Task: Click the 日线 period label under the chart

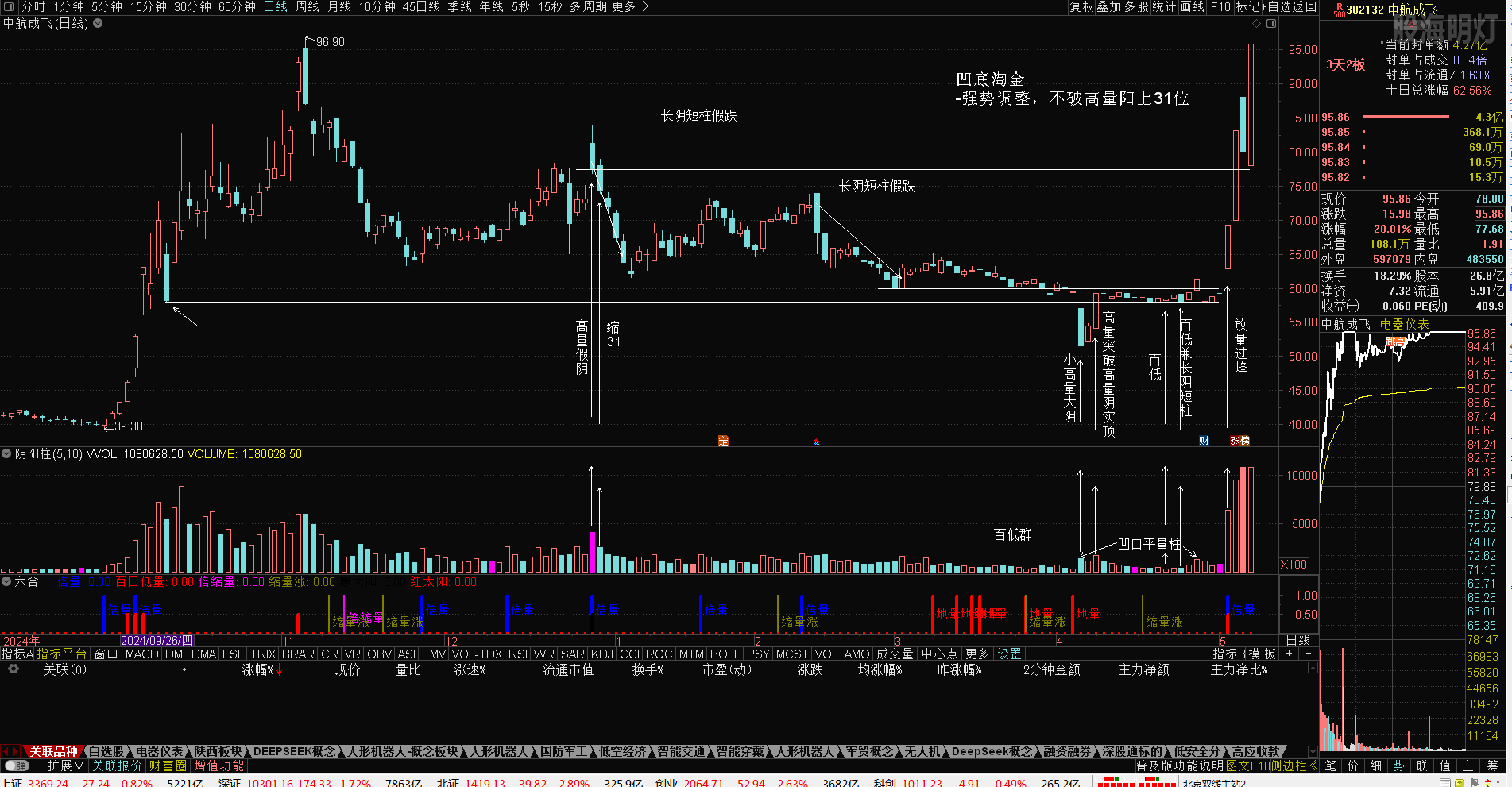Action: [1298, 640]
